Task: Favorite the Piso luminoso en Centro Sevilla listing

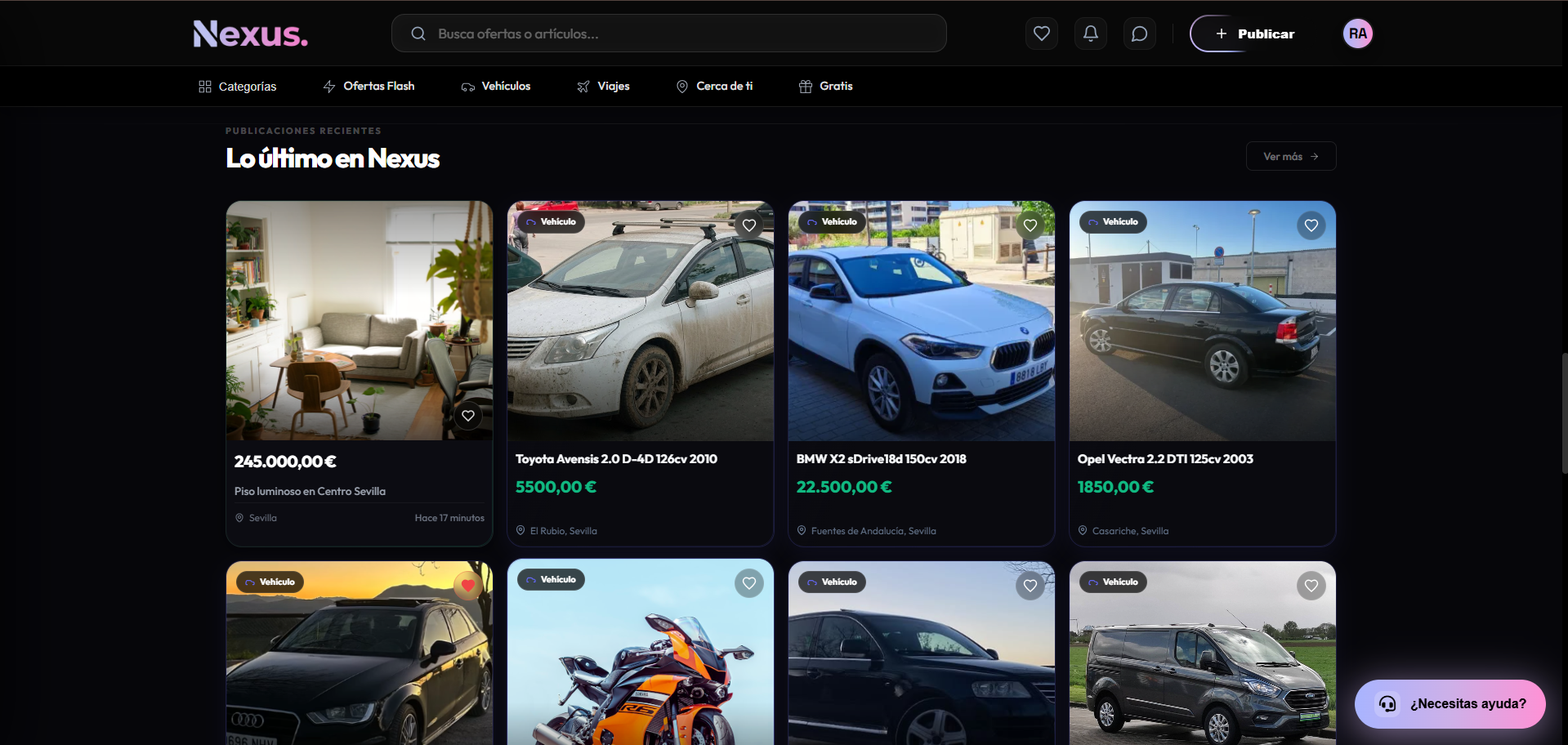Action: [468, 416]
